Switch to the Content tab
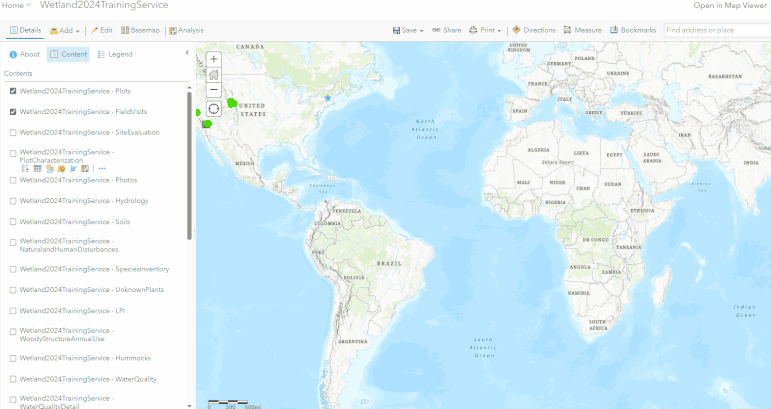The width and height of the screenshot is (771, 409). tap(68, 54)
